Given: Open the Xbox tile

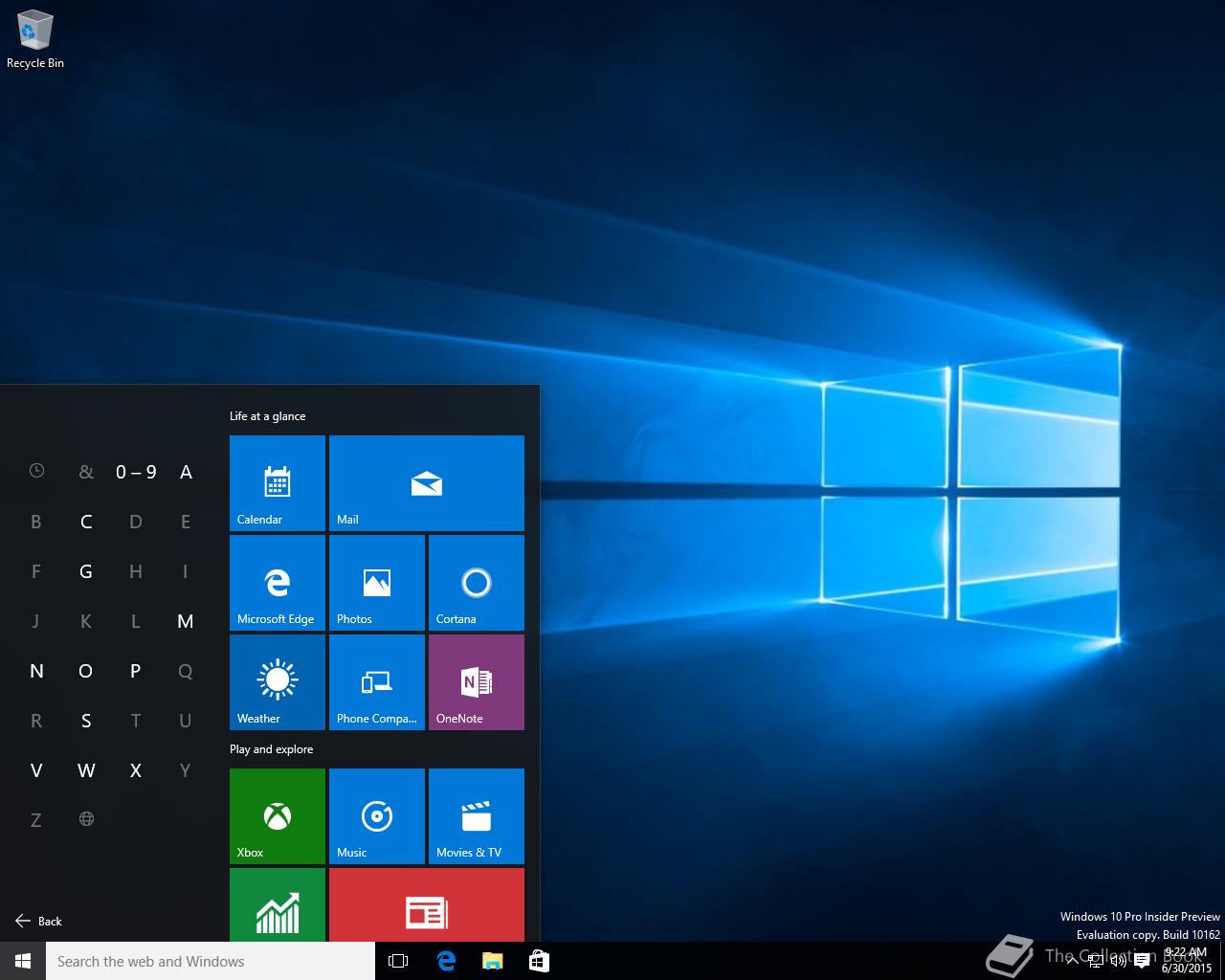Looking at the screenshot, I should (x=278, y=816).
